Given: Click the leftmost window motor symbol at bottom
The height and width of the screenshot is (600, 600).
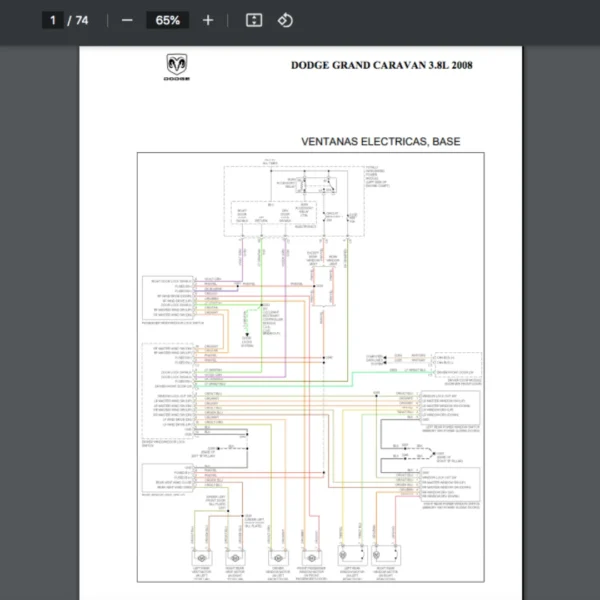Looking at the screenshot, I should point(202,555).
